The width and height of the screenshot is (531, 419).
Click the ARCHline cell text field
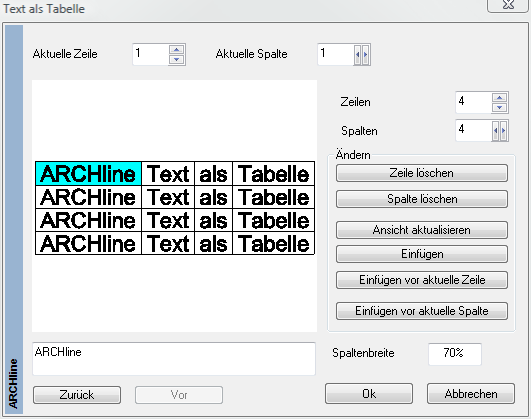pyautogui.click(x=174, y=359)
